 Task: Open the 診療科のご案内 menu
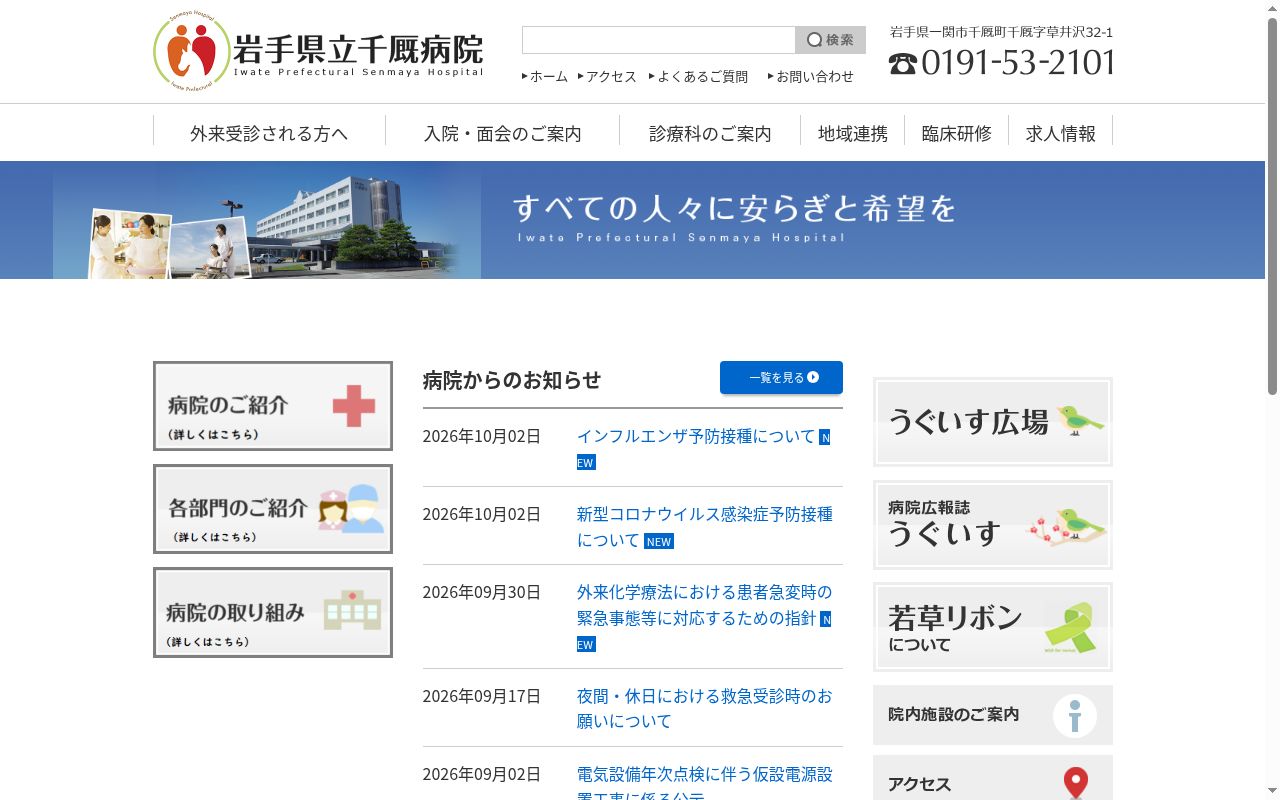coord(710,133)
